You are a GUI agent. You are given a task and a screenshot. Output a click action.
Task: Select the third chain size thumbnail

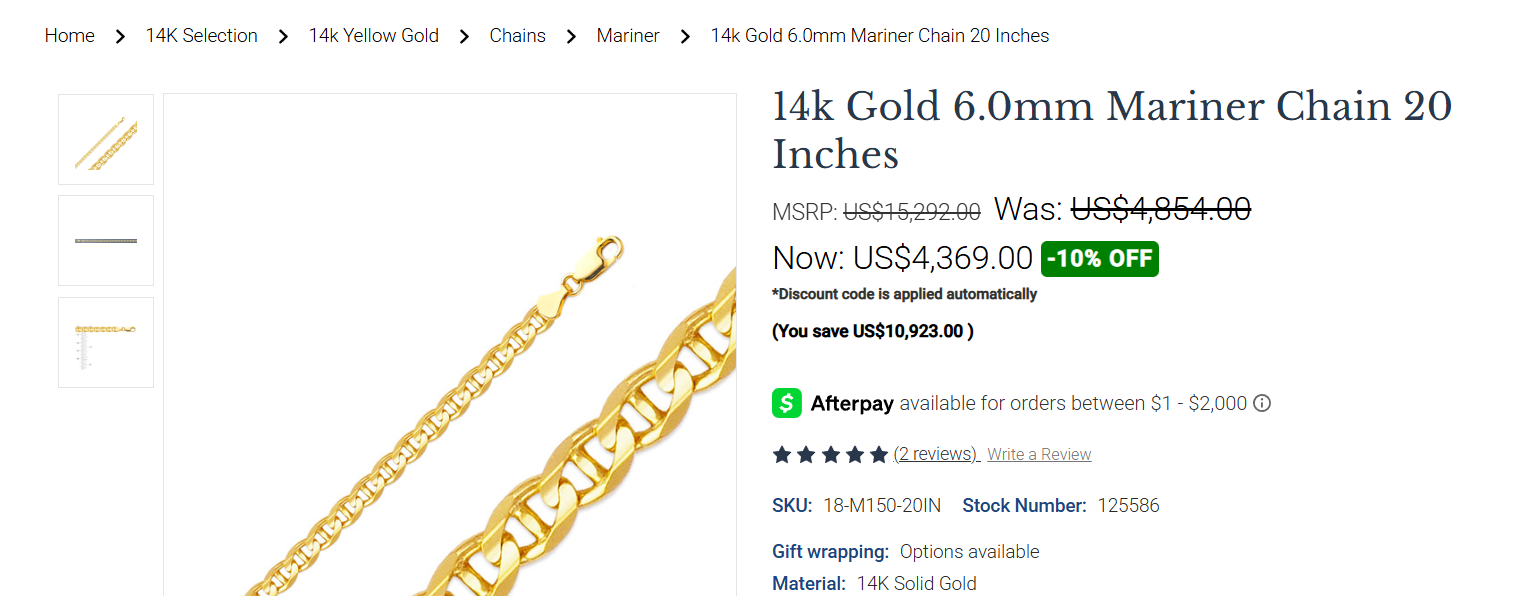106,342
